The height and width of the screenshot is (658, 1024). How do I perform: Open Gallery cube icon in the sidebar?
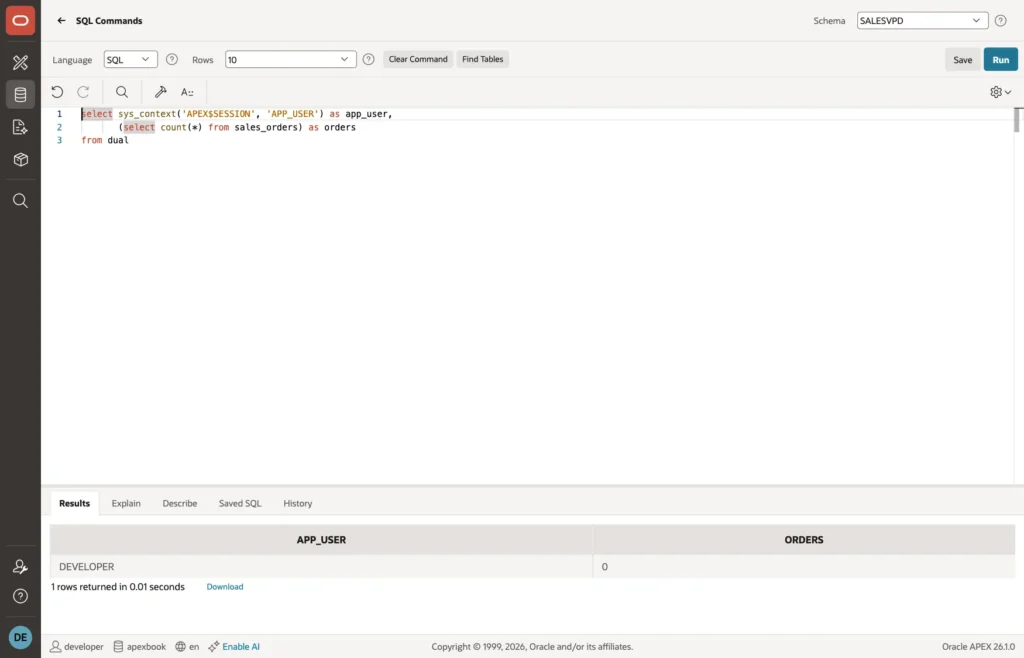coord(20,160)
